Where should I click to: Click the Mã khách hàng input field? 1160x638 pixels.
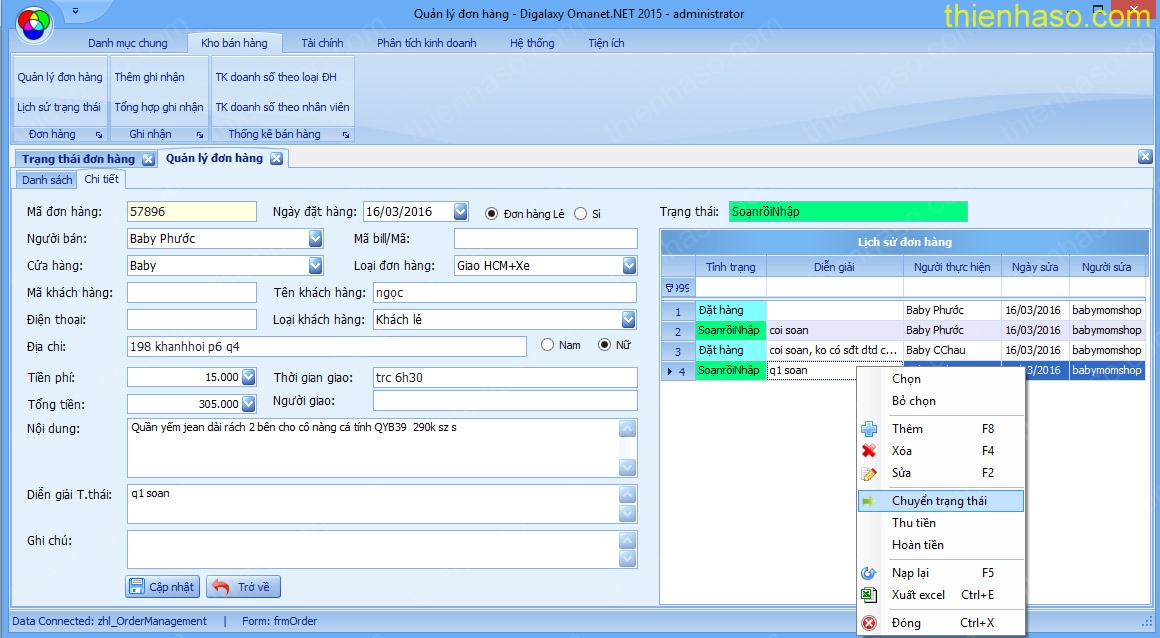[191, 292]
